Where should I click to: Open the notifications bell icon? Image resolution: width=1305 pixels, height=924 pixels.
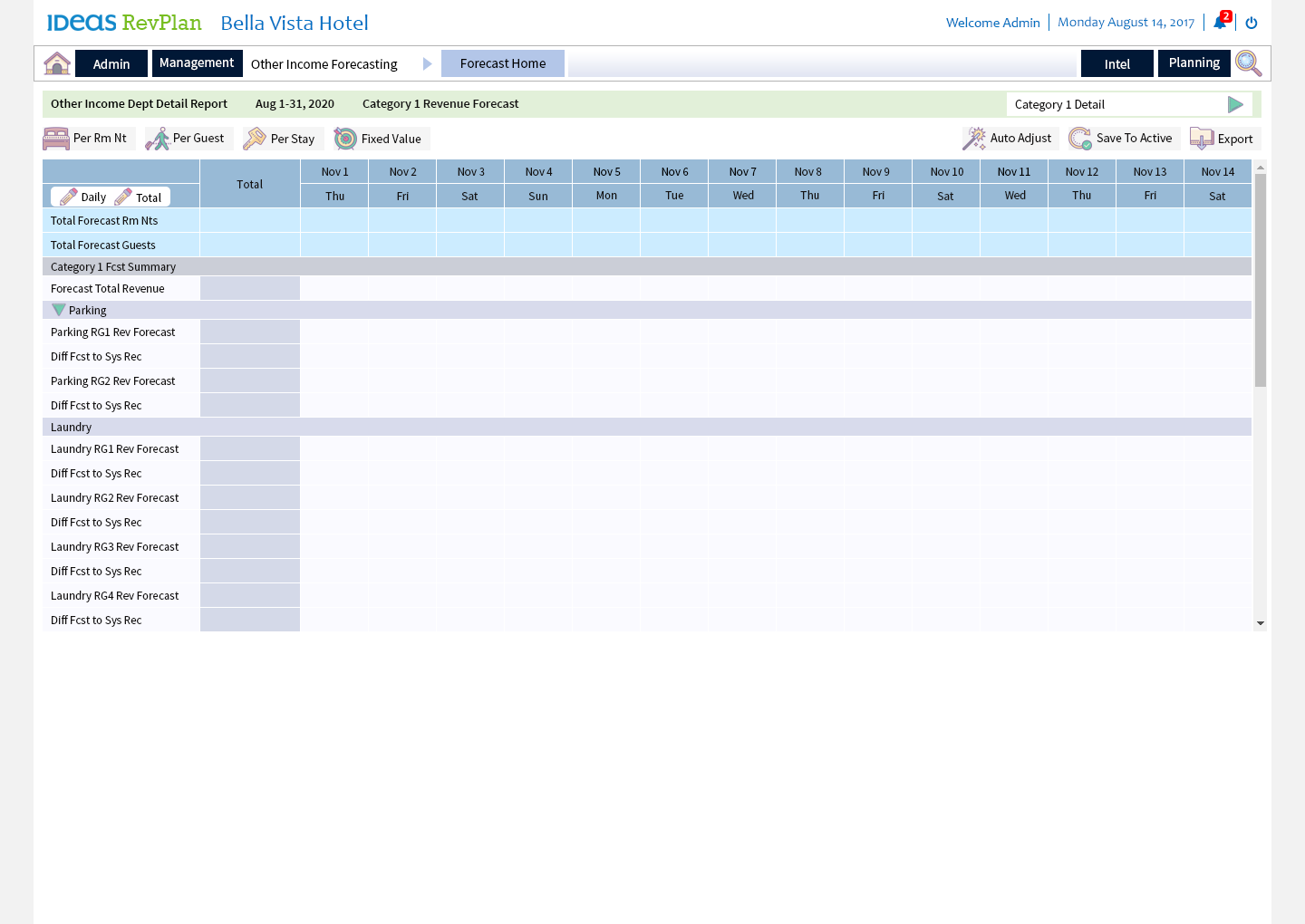coord(1220,23)
